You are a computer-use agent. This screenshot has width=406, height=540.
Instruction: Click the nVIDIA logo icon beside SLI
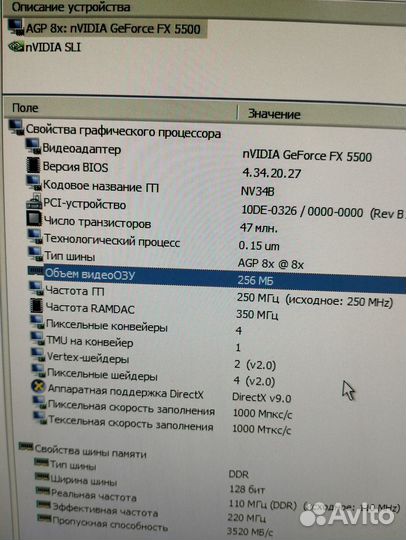point(16,46)
